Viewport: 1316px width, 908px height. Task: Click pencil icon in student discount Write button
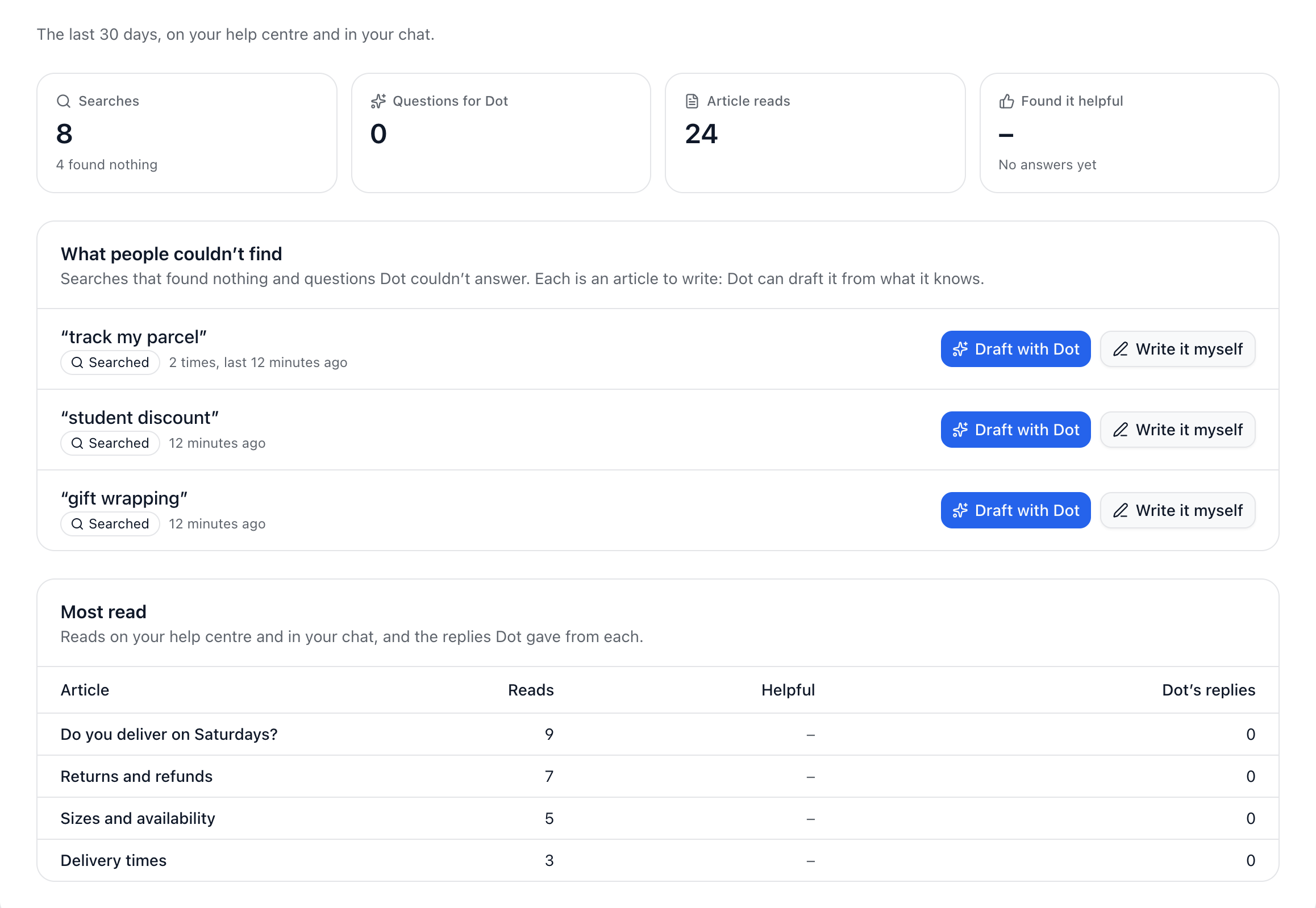(1121, 430)
